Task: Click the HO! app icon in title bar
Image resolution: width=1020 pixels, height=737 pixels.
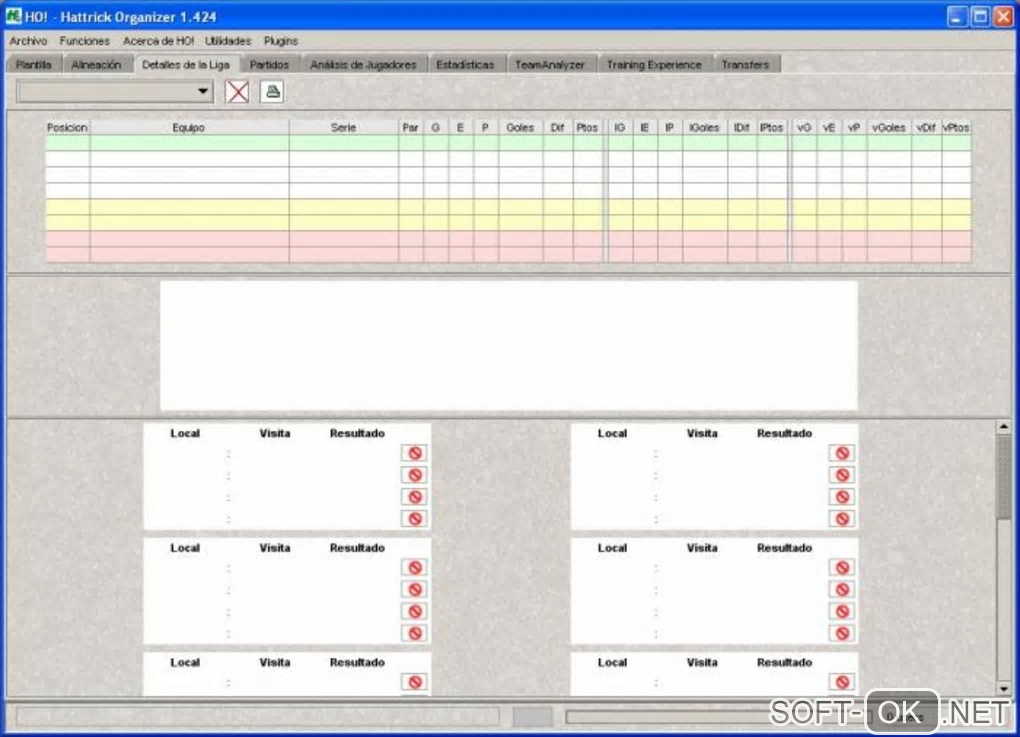Action: click(13, 16)
